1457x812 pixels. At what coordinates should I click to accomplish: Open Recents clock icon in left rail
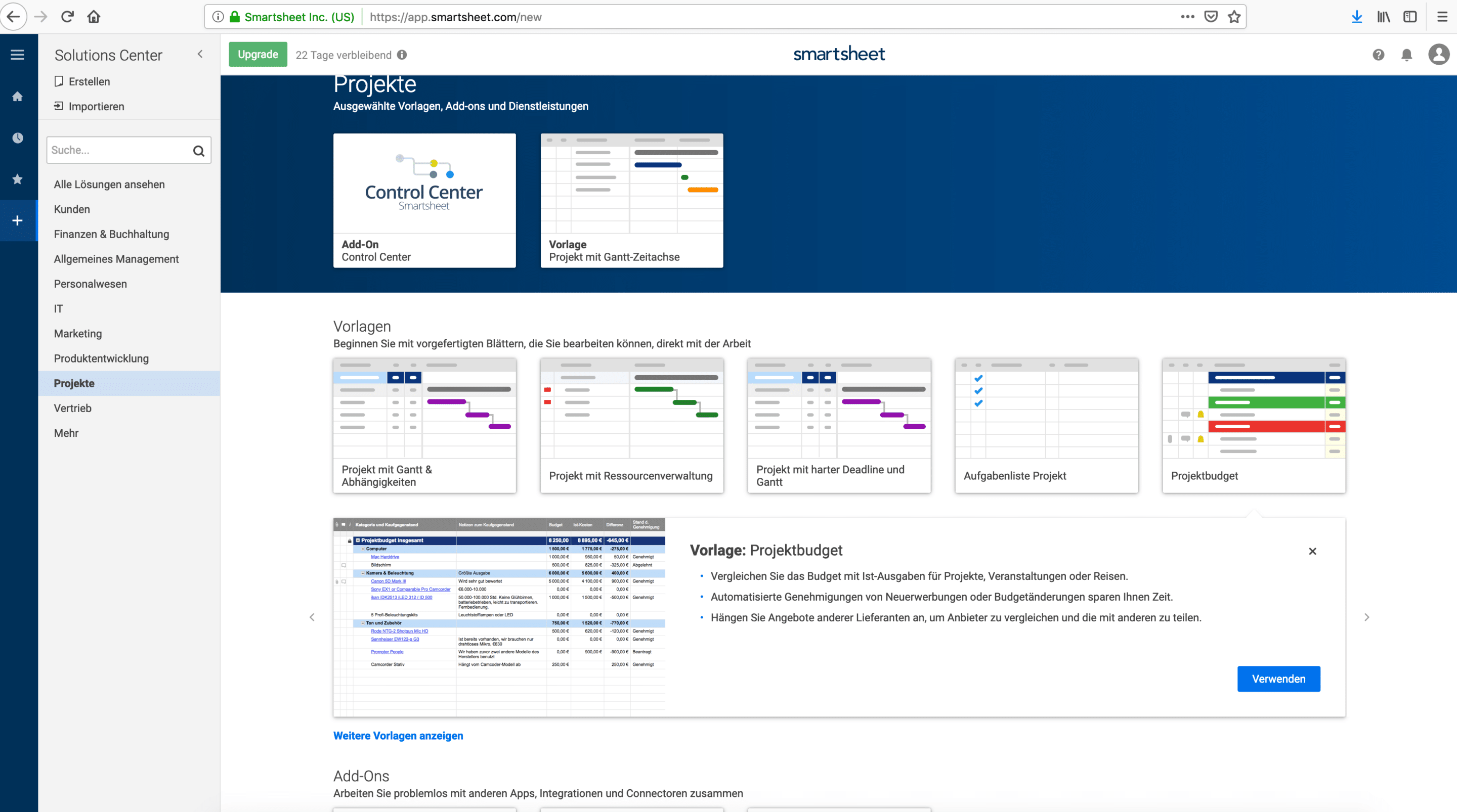pyautogui.click(x=18, y=138)
